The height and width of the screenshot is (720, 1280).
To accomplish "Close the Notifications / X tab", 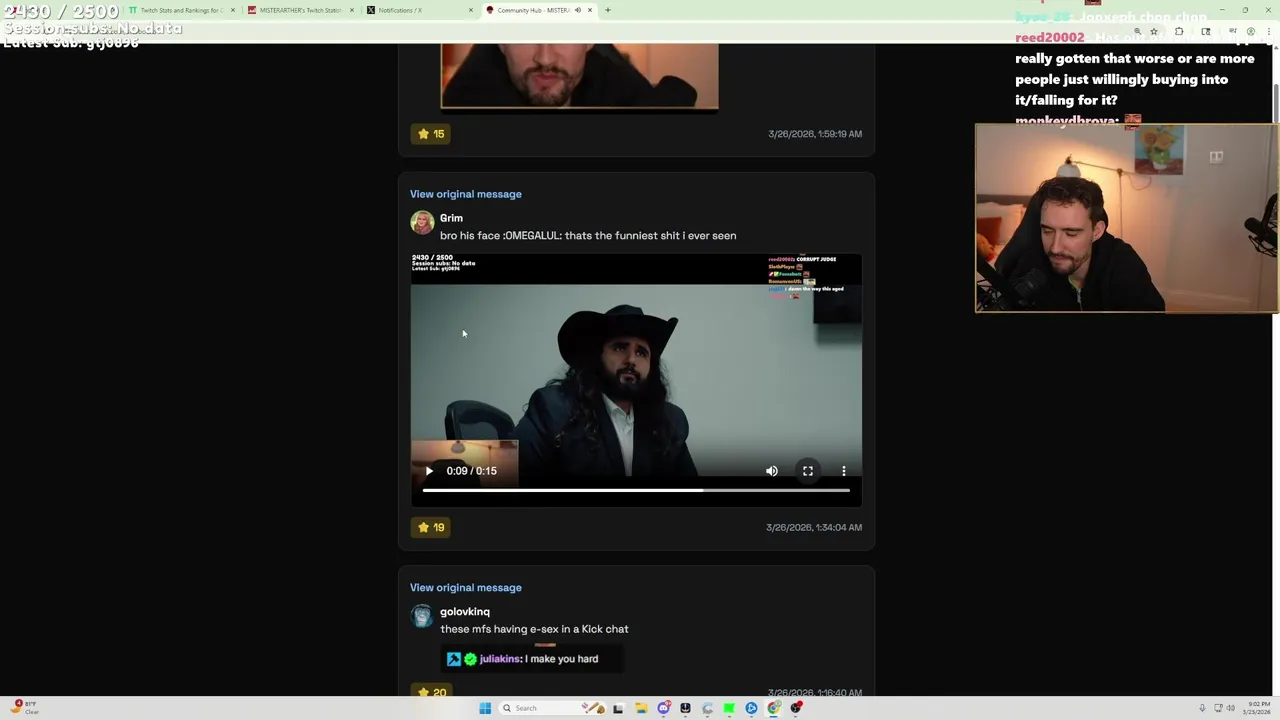I will tap(471, 10).
